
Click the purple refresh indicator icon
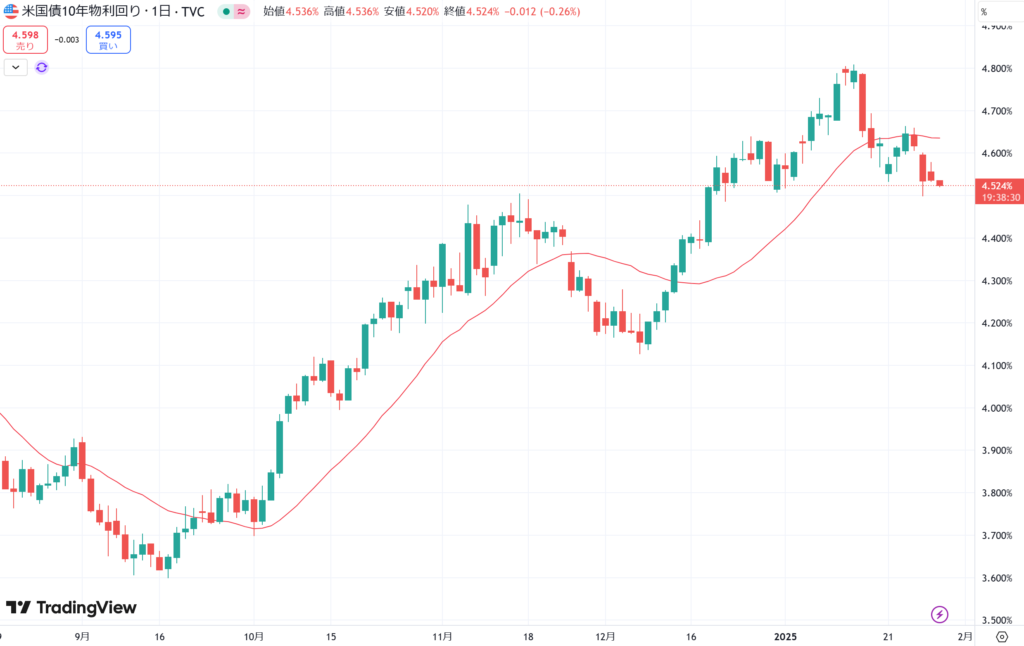coord(42,67)
